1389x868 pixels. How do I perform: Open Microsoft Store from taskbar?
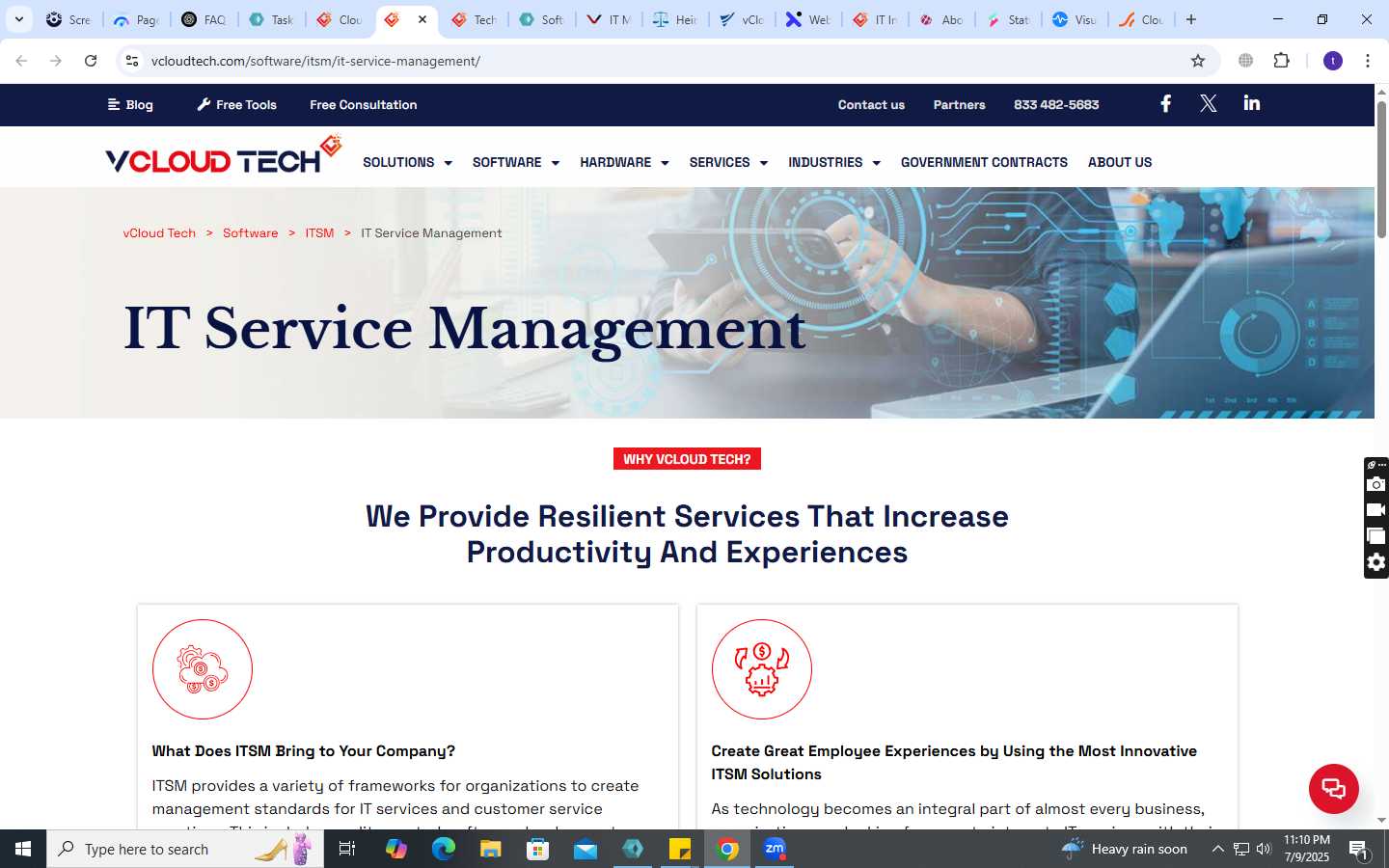(537, 849)
